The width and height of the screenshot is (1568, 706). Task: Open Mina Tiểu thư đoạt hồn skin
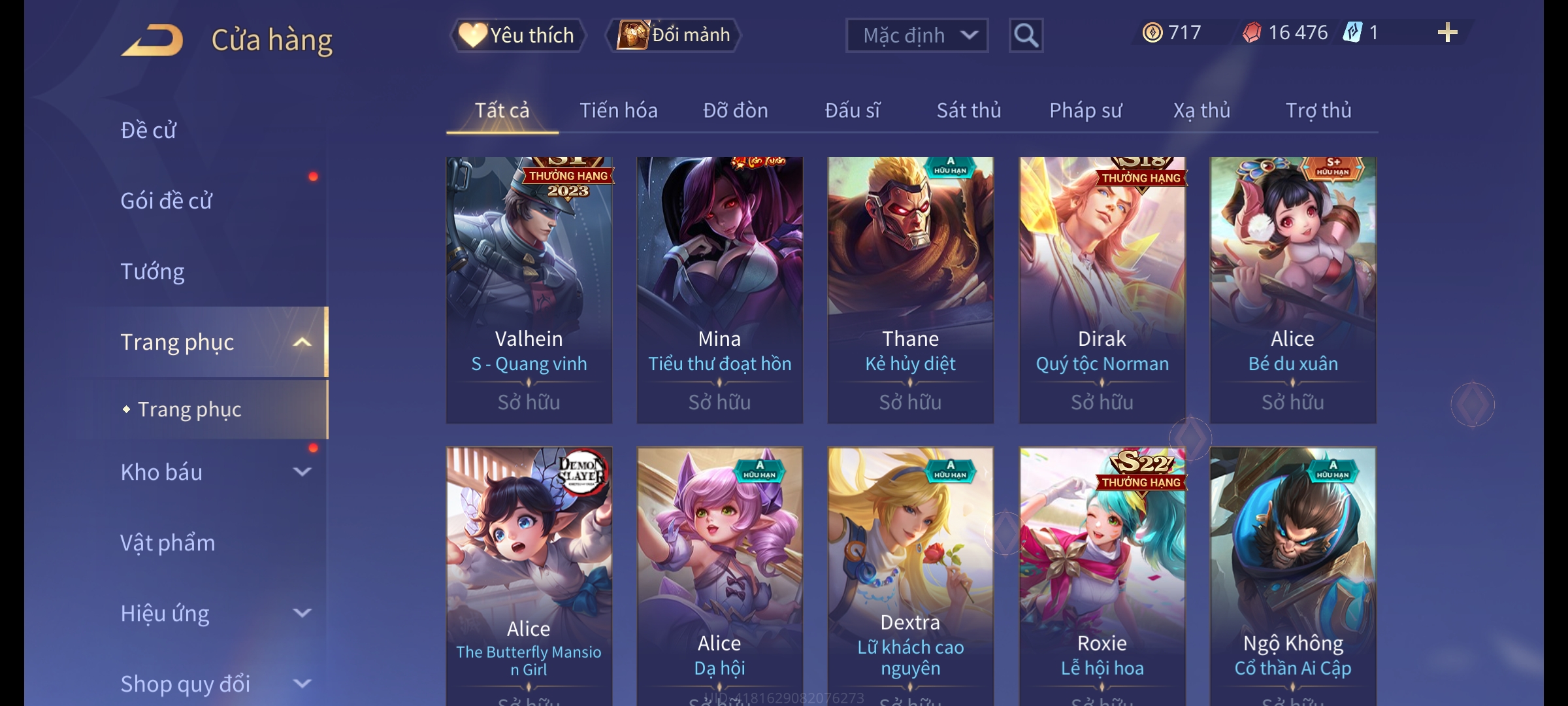720,290
